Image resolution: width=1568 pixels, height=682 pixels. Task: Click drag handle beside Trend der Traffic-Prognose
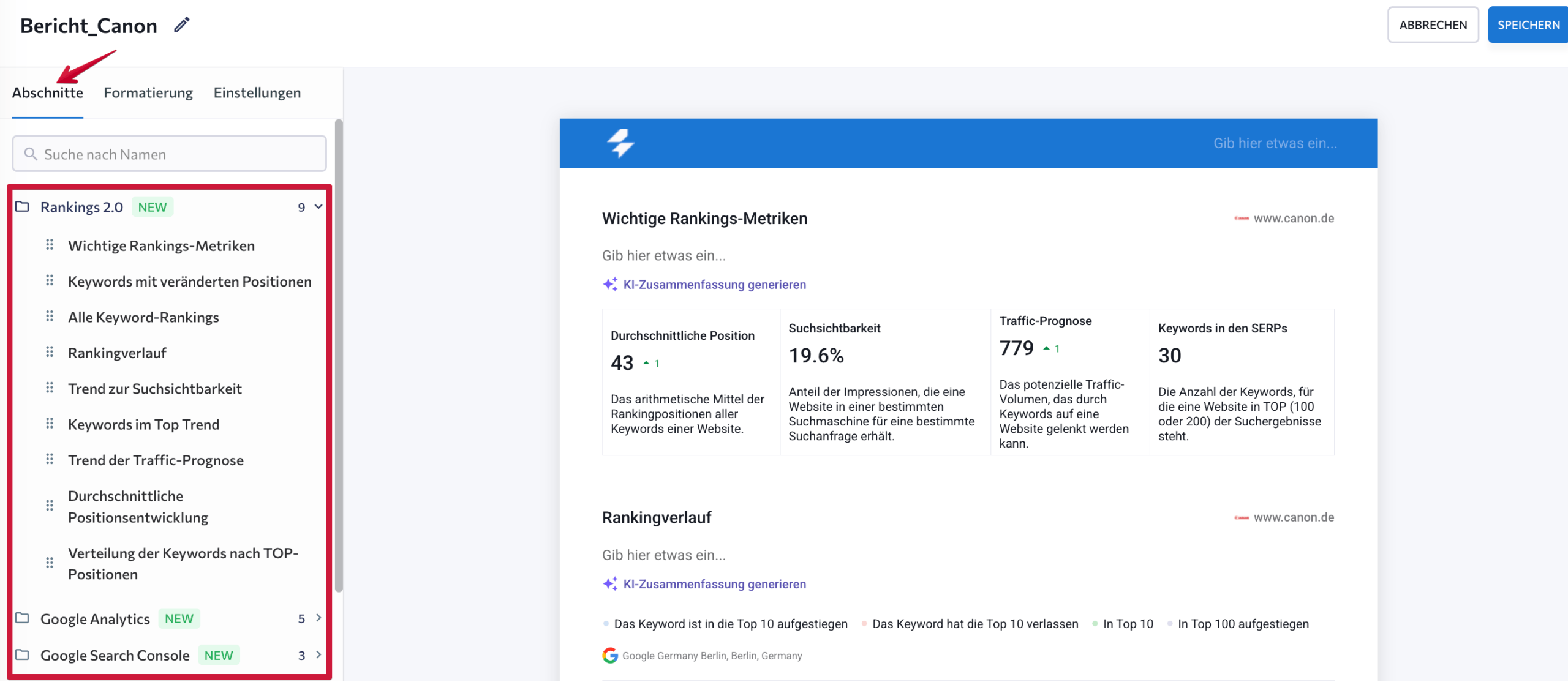coord(50,459)
